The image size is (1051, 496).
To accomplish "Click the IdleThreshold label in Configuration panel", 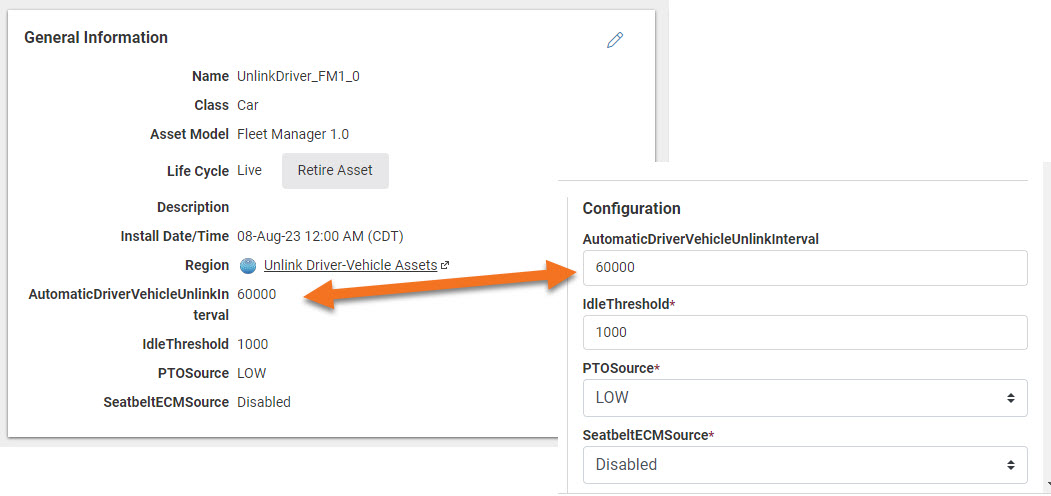I will (x=626, y=304).
